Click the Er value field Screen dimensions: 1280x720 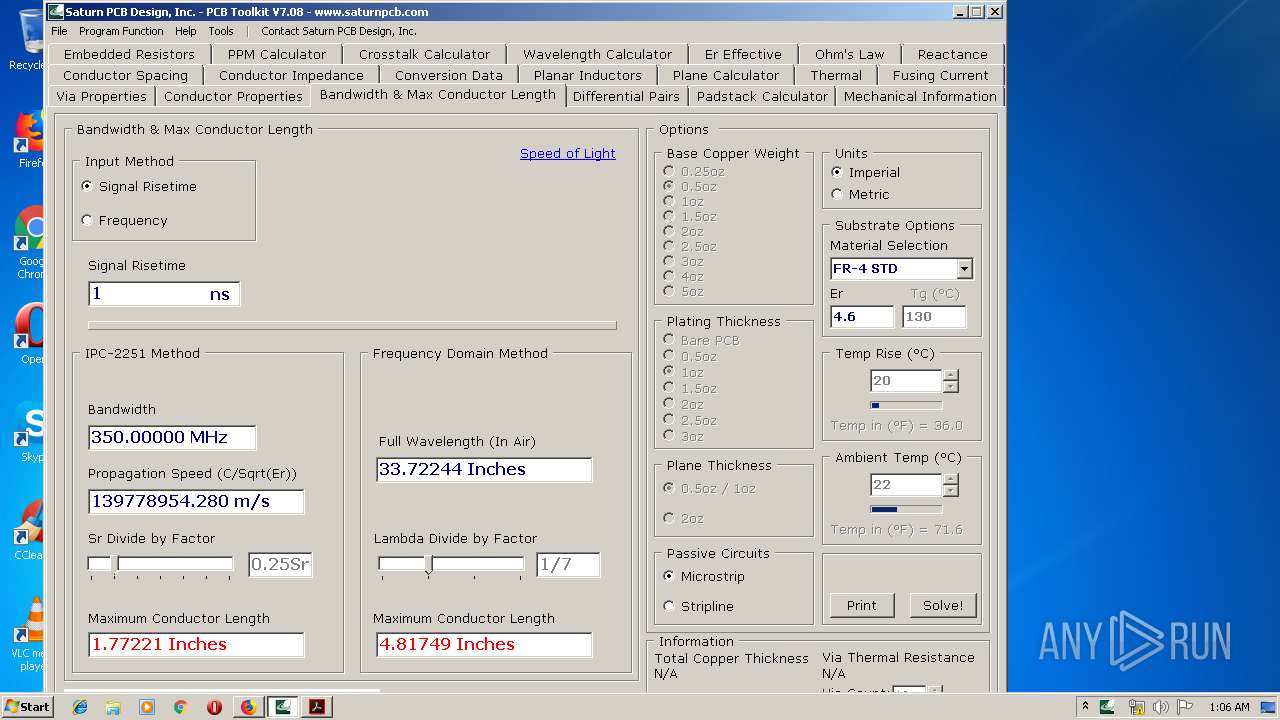tap(862, 317)
